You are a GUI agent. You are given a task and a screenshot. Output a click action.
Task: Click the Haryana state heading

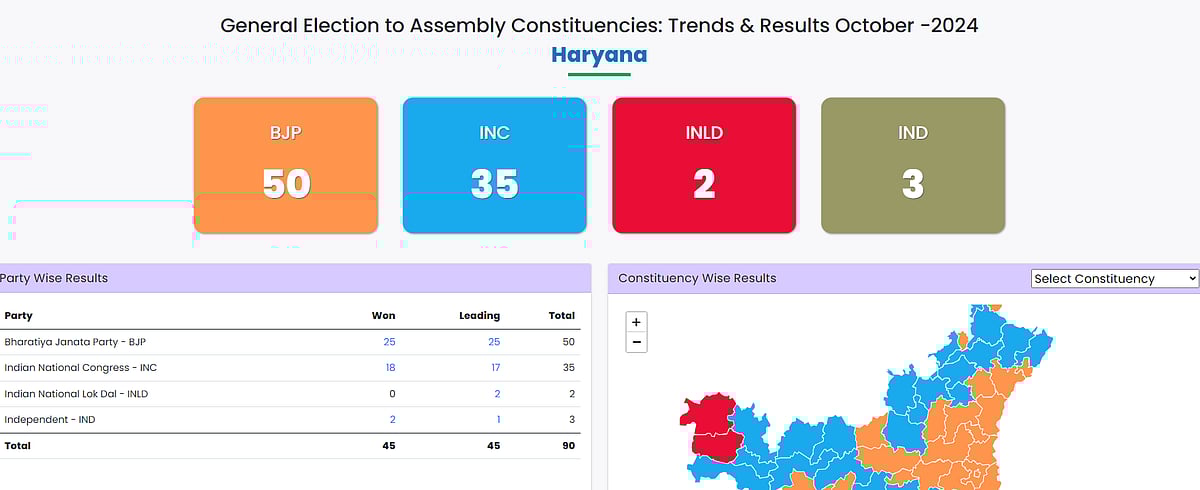(599, 55)
